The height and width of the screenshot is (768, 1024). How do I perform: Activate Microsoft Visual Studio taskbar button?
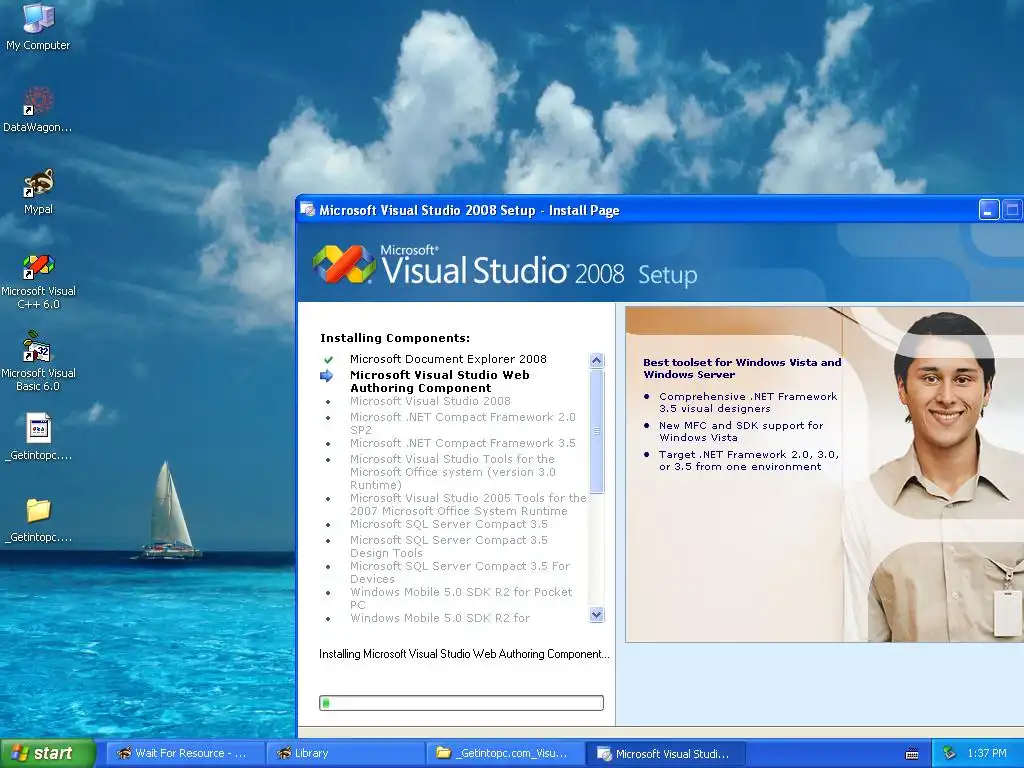pyautogui.click(x=666, y=753)
